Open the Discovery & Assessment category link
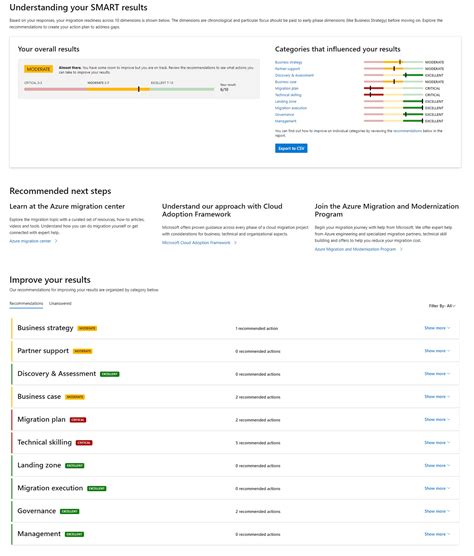 [294, 76]
